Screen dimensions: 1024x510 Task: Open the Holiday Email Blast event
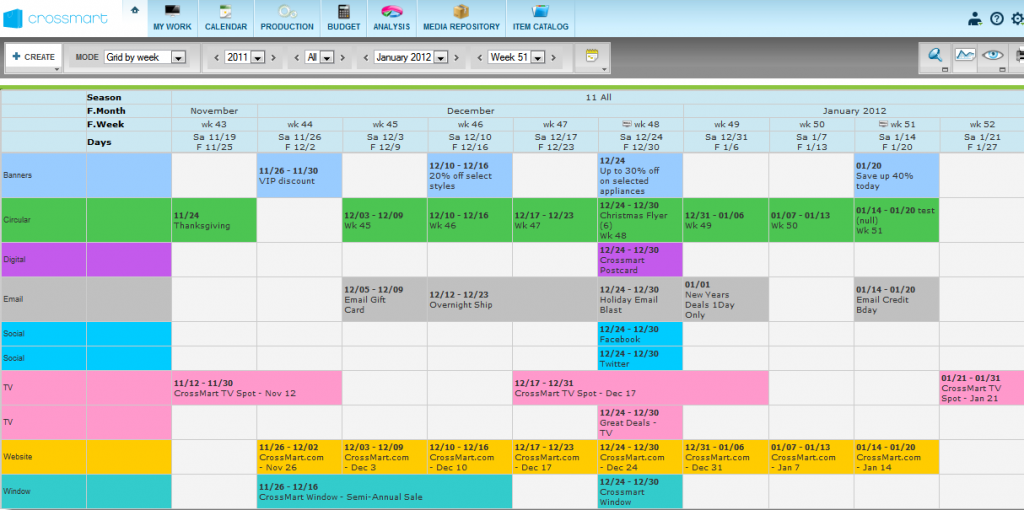[x=641, y=299]
